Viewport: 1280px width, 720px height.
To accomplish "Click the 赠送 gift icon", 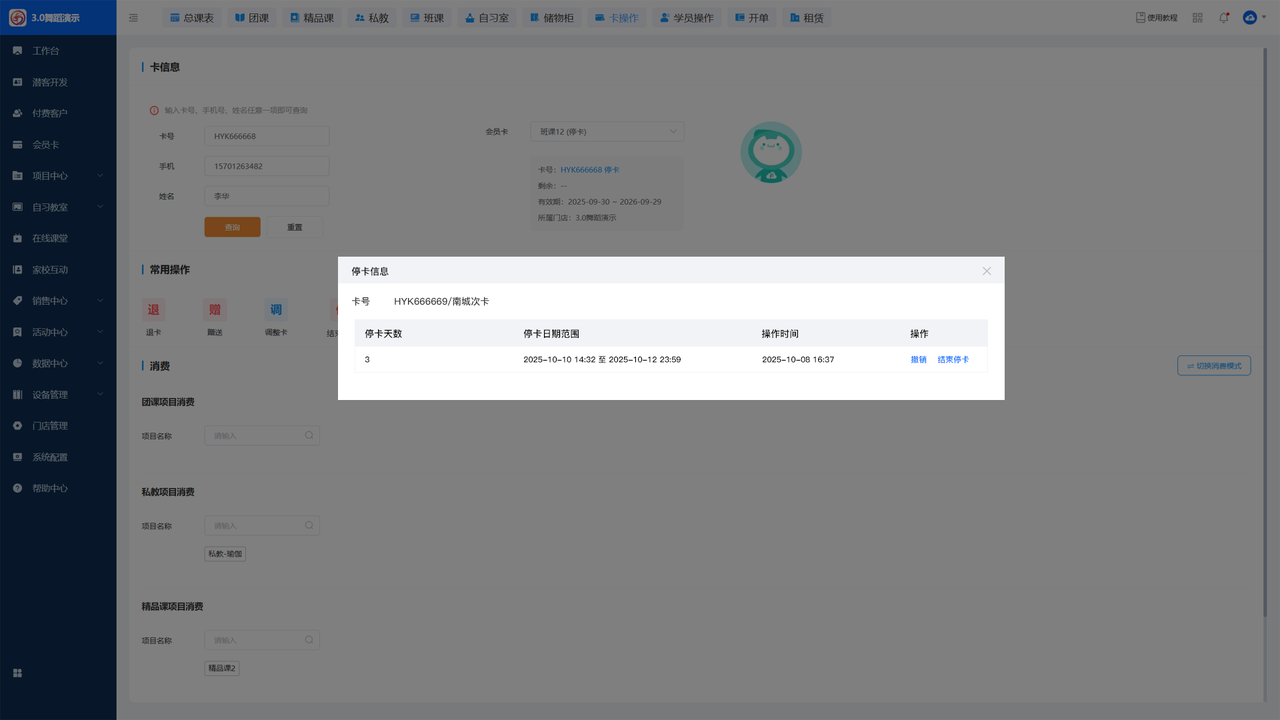I will click(214, 311).
